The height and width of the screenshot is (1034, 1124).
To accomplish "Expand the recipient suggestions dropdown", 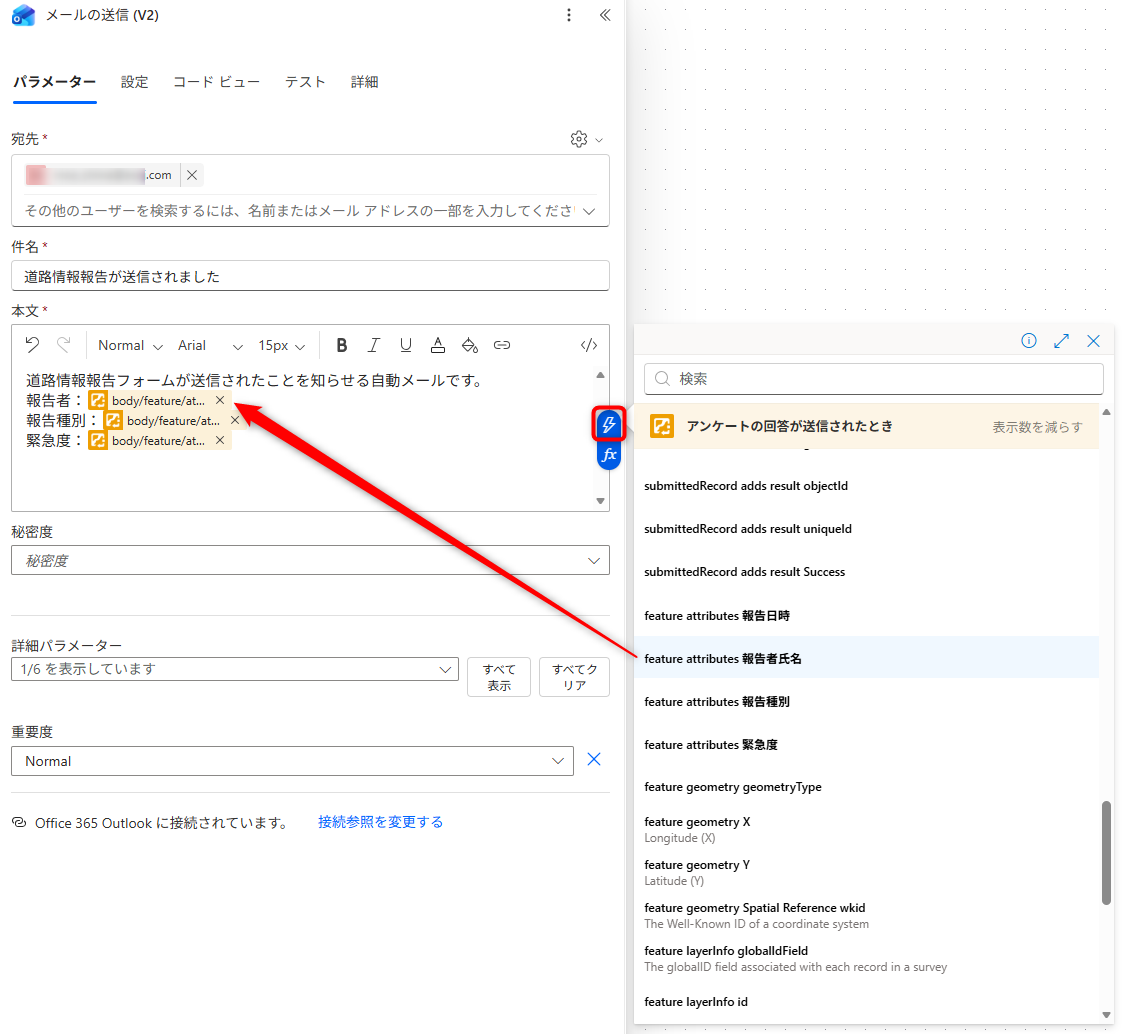I will (x=589, y=211).
